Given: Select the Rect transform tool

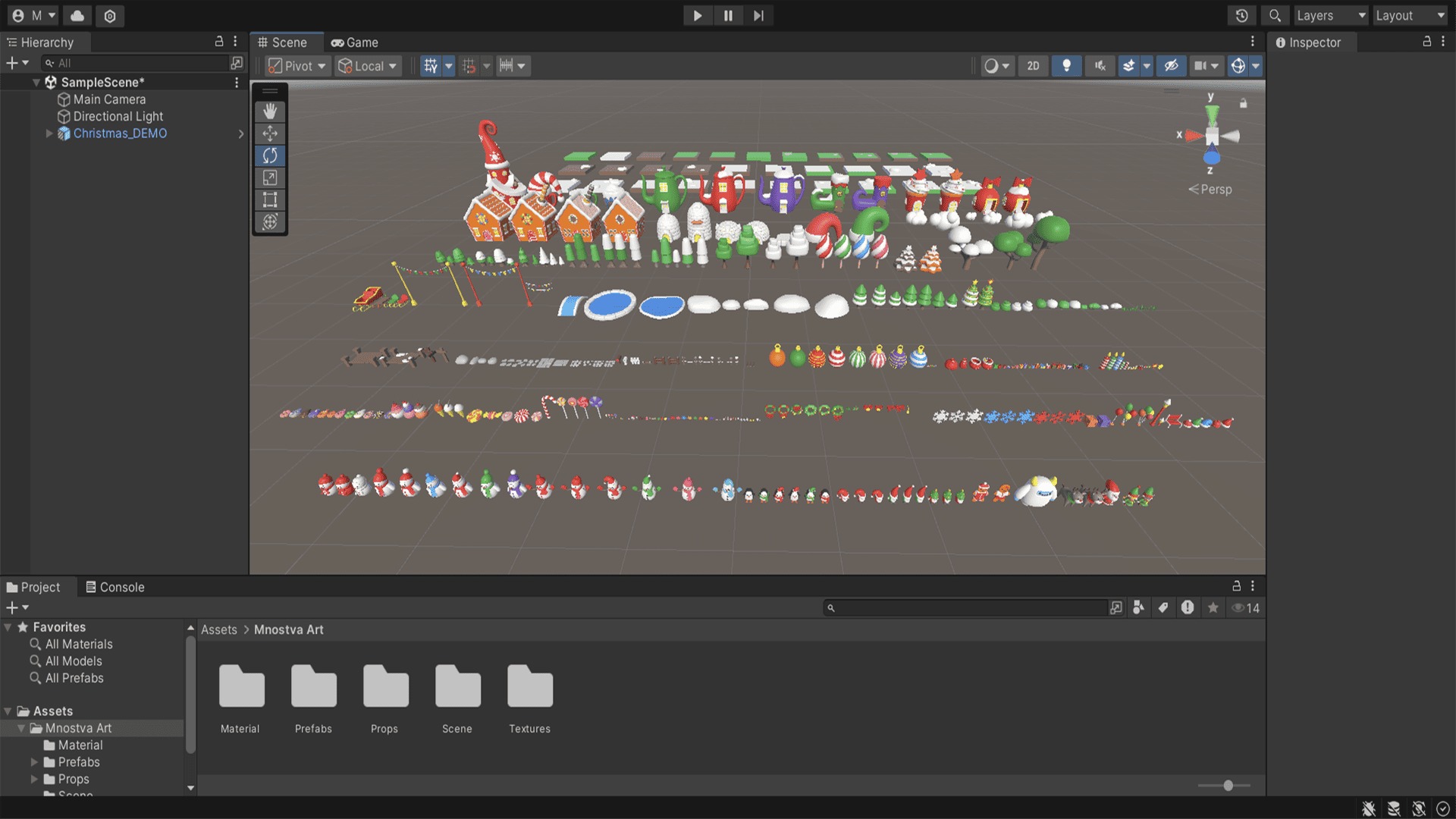Looking at the screenshot, I should click(270, 200).
